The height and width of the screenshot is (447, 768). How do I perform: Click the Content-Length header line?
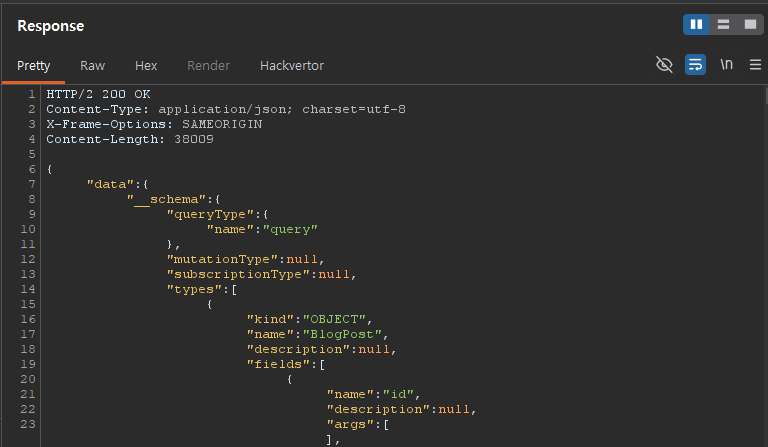(129, 139)
